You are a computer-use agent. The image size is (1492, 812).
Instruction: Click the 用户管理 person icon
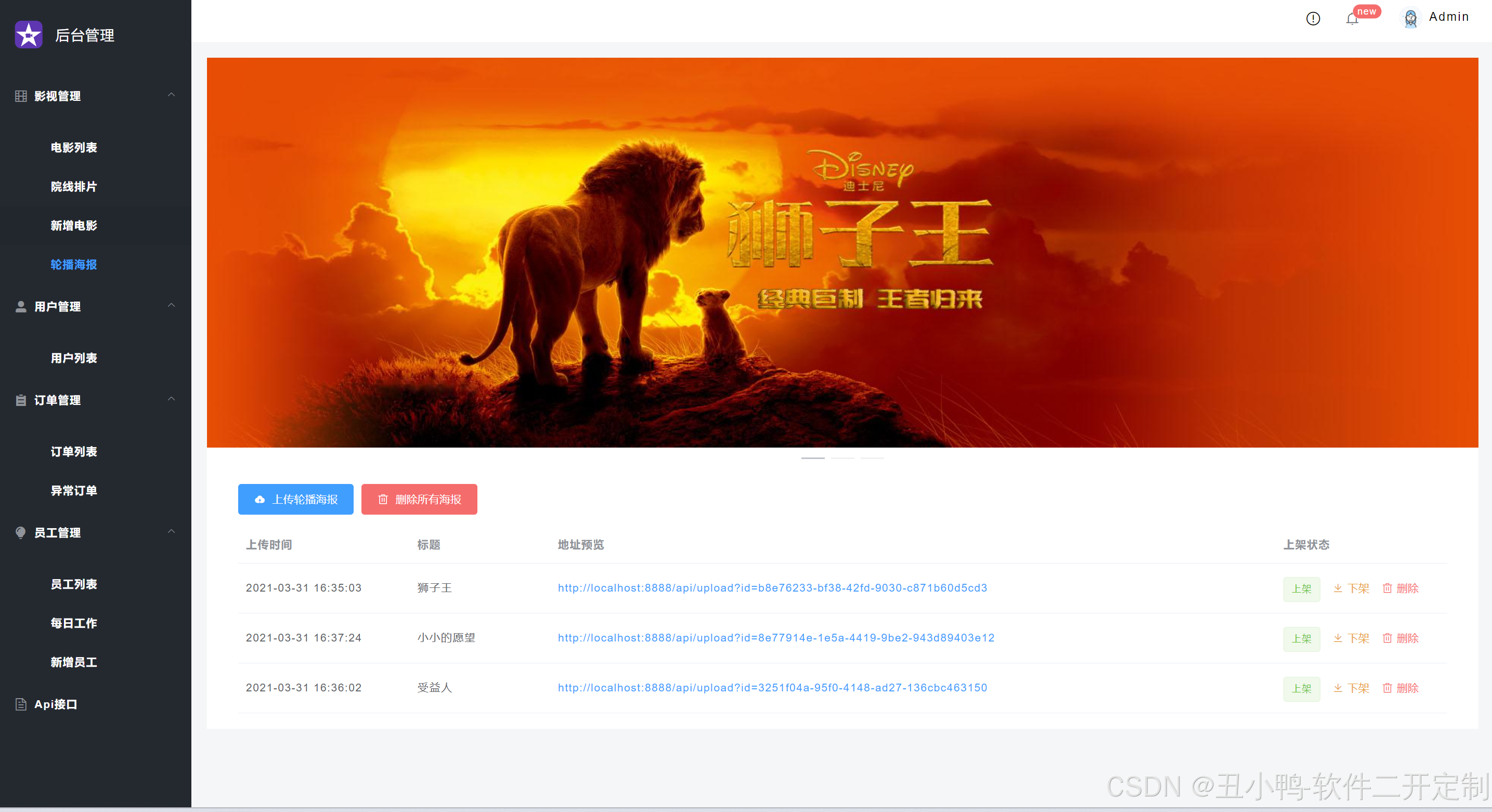tap(21, 306)
